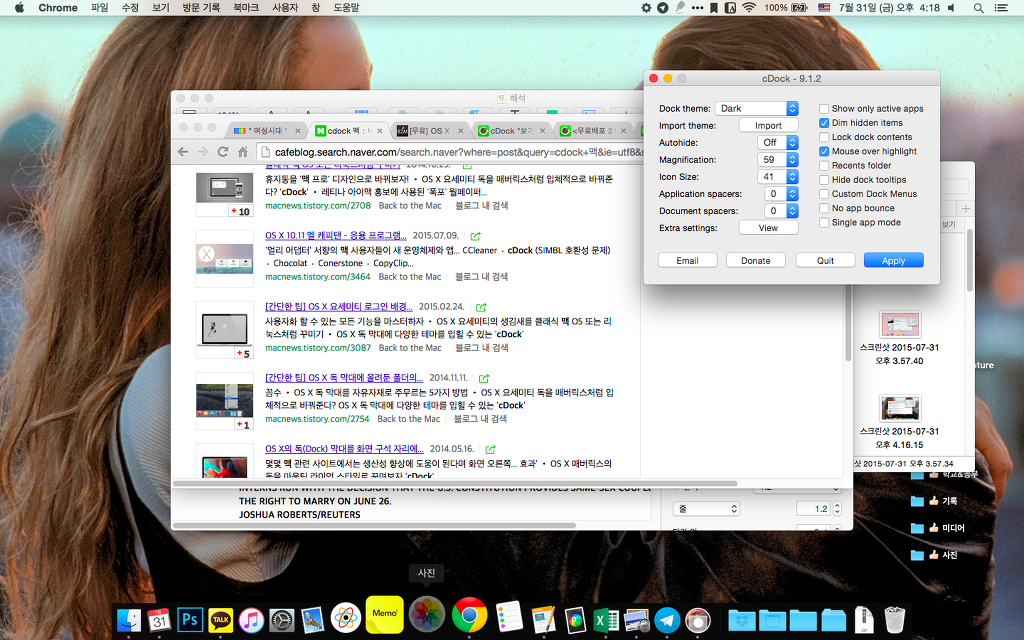Toggle Lock dock contents checkbox

click(824, 137)
